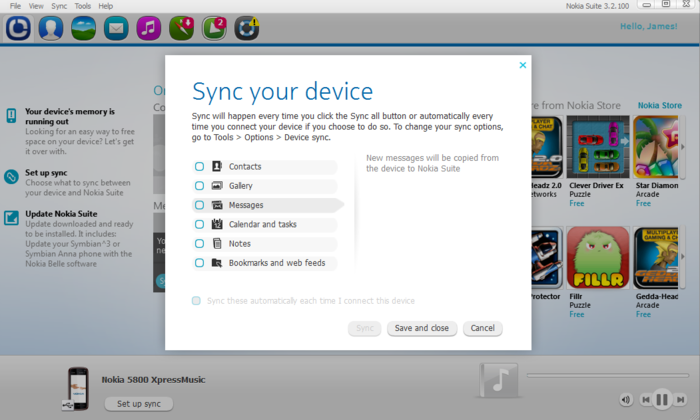Open the Nokia Store link

tap(659, 105)
